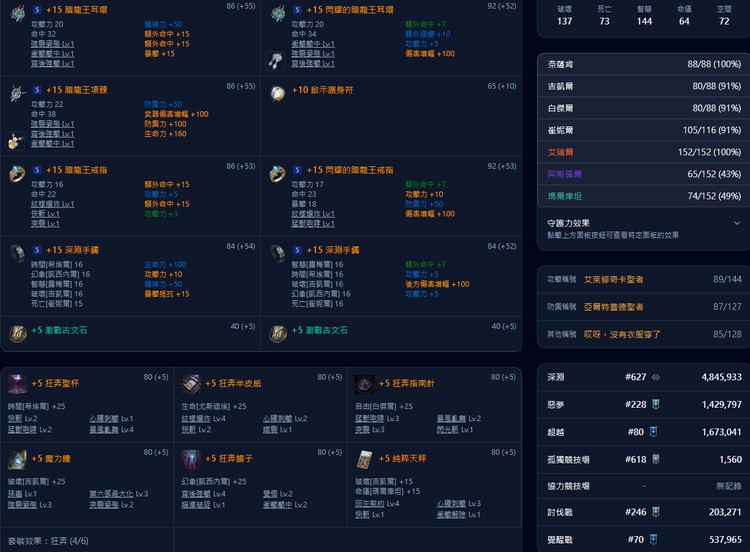Click small earring skin icon under 閃耀的暗龍王耳環
Viewport: 750px width, 552px height.
276,61
